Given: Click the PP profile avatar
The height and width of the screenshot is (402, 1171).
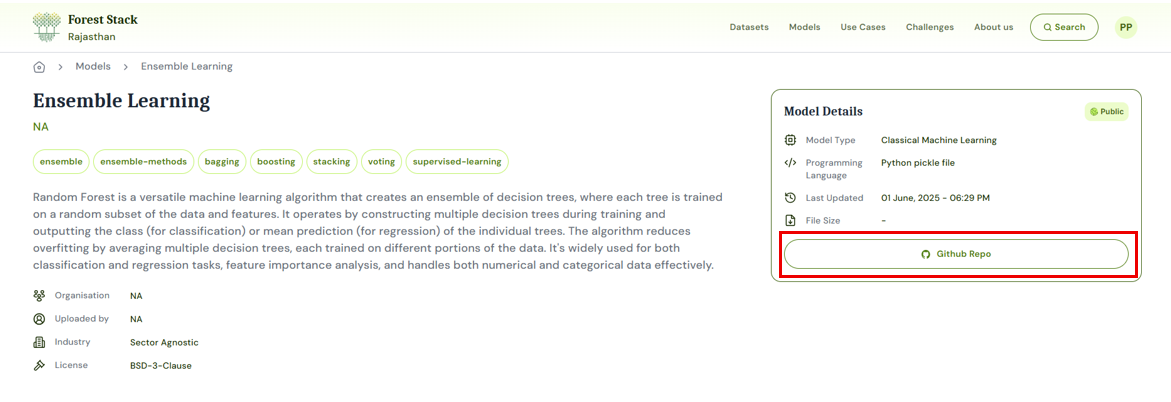Looking at the screenshot, I should click(x=1126, y=27).
